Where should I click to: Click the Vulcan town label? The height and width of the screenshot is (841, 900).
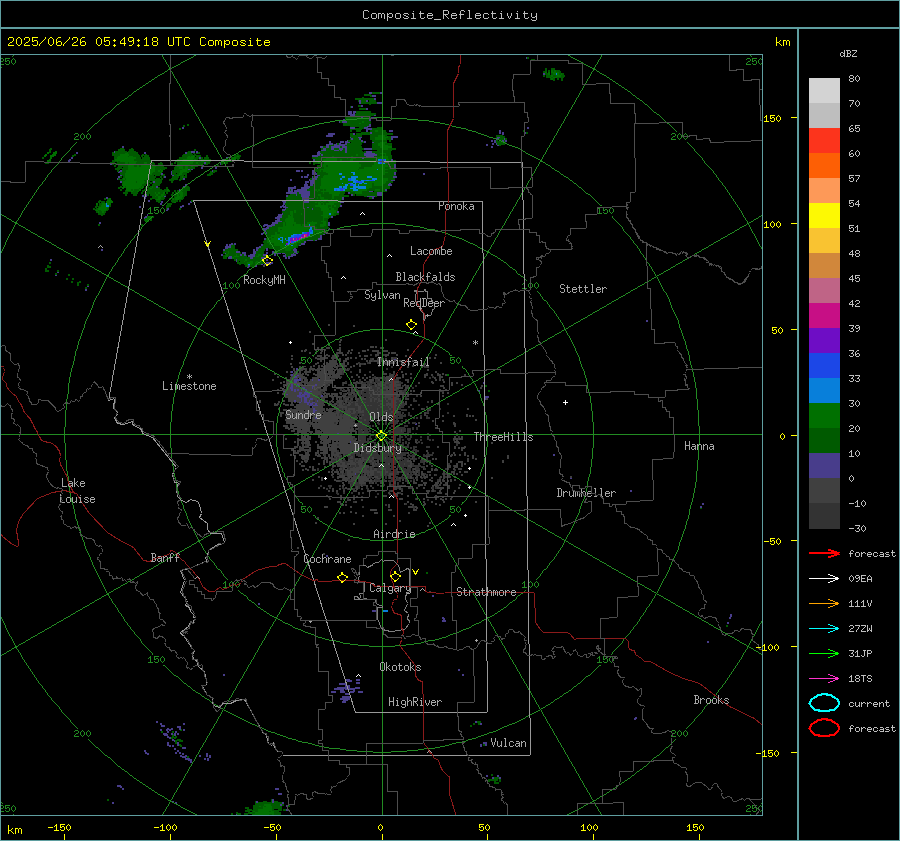[x=509, y=743]
